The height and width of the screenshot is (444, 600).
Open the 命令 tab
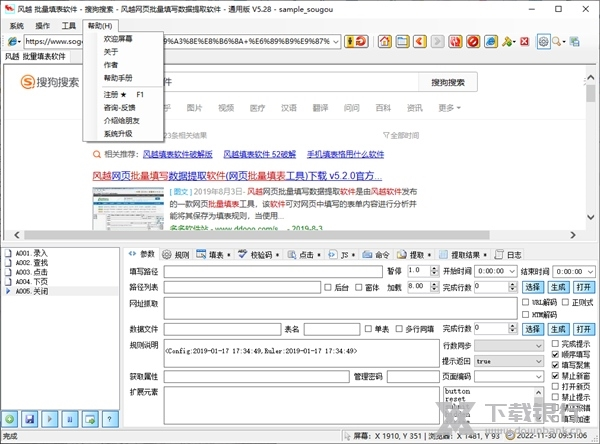376,255
